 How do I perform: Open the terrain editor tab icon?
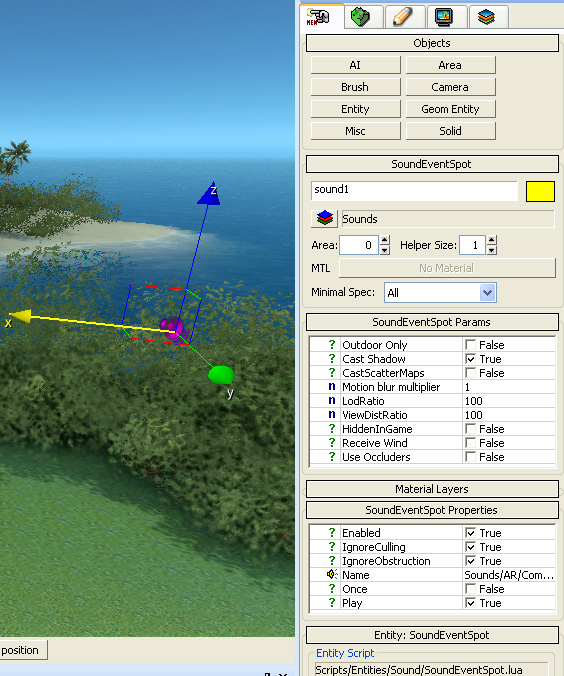(360, 17)
